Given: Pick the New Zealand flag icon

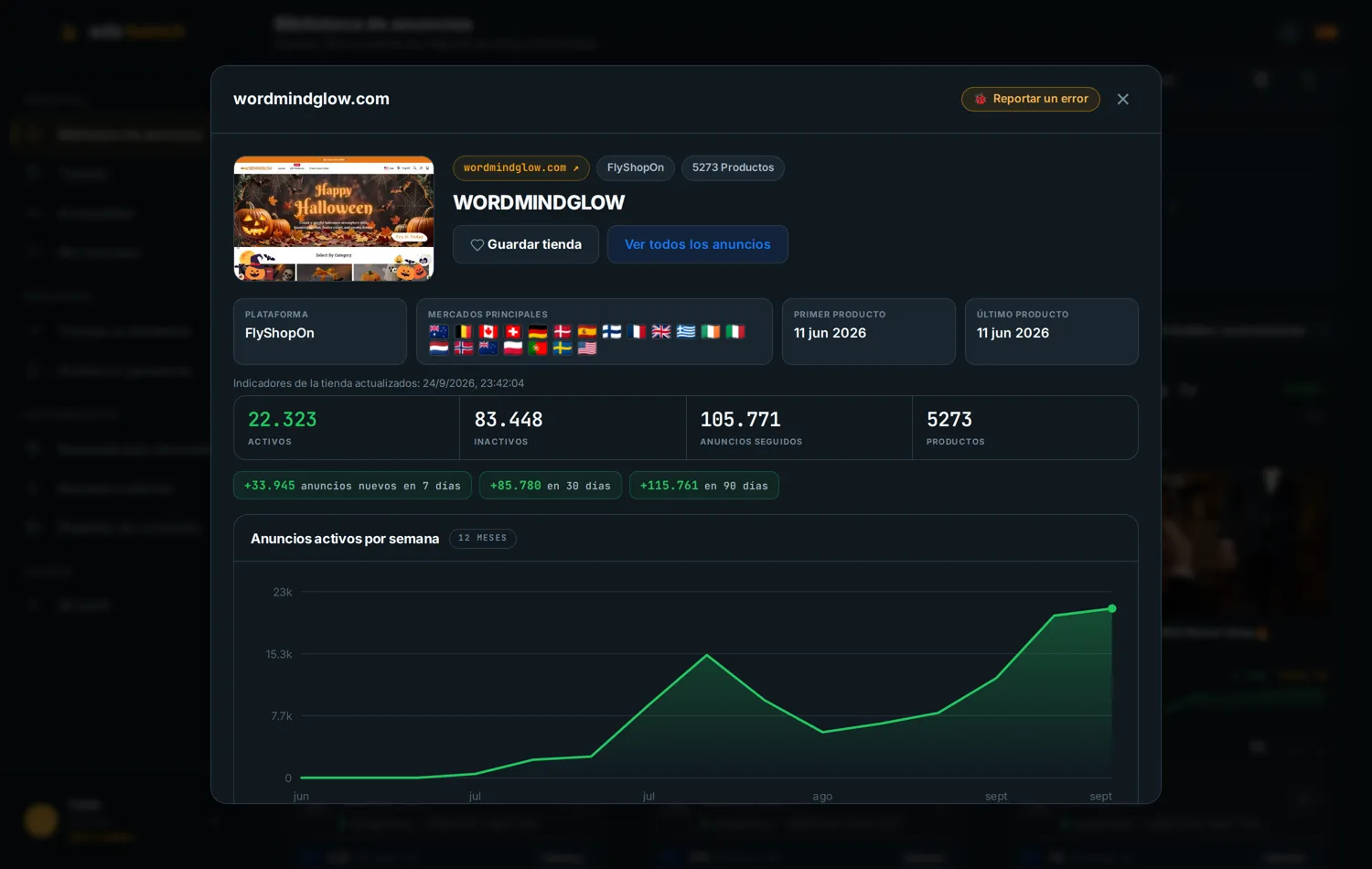Looking at the screenshot, I should pyautogui.click(x=488, y=349).
